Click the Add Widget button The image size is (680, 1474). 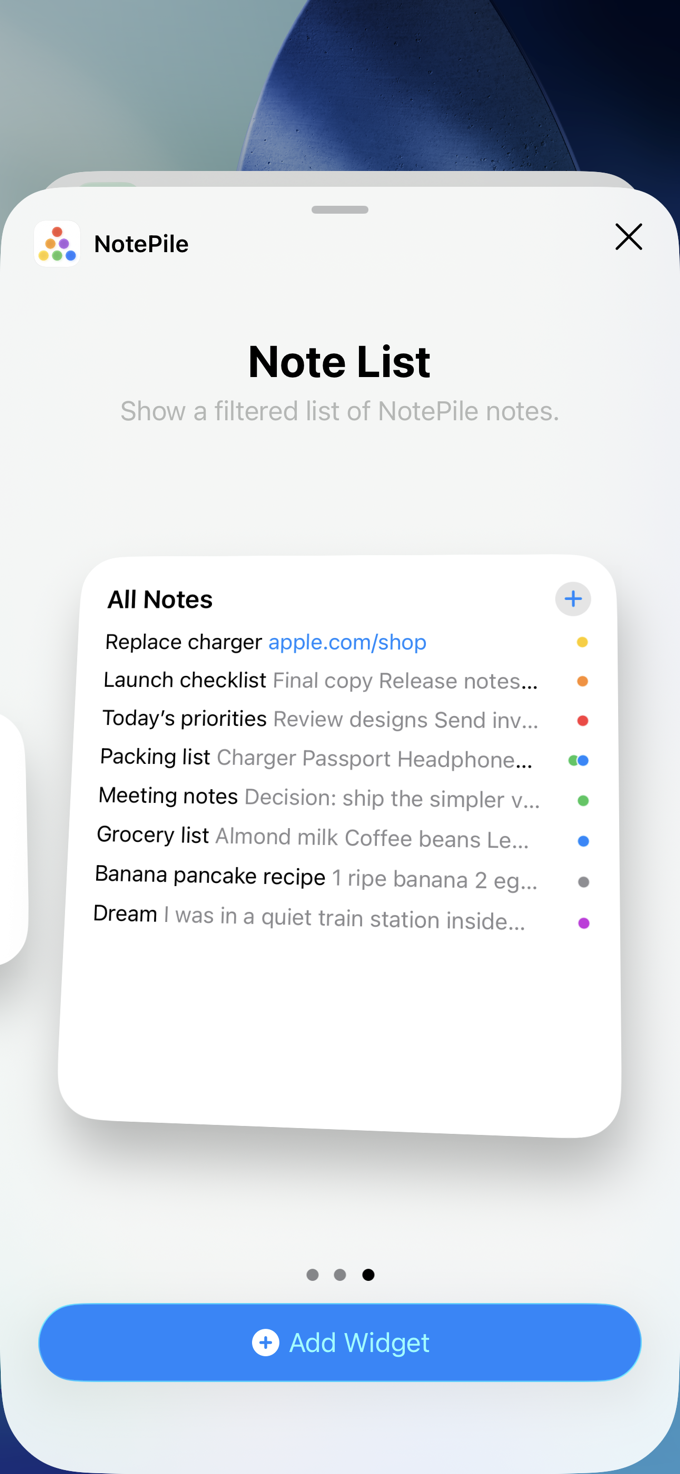[340, 1342]
